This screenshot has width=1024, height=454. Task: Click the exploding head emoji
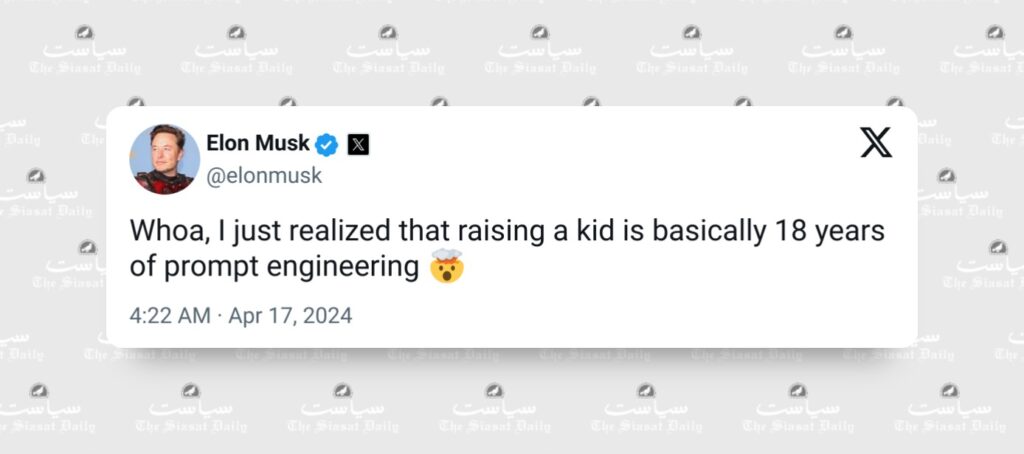tap(446, 268)
